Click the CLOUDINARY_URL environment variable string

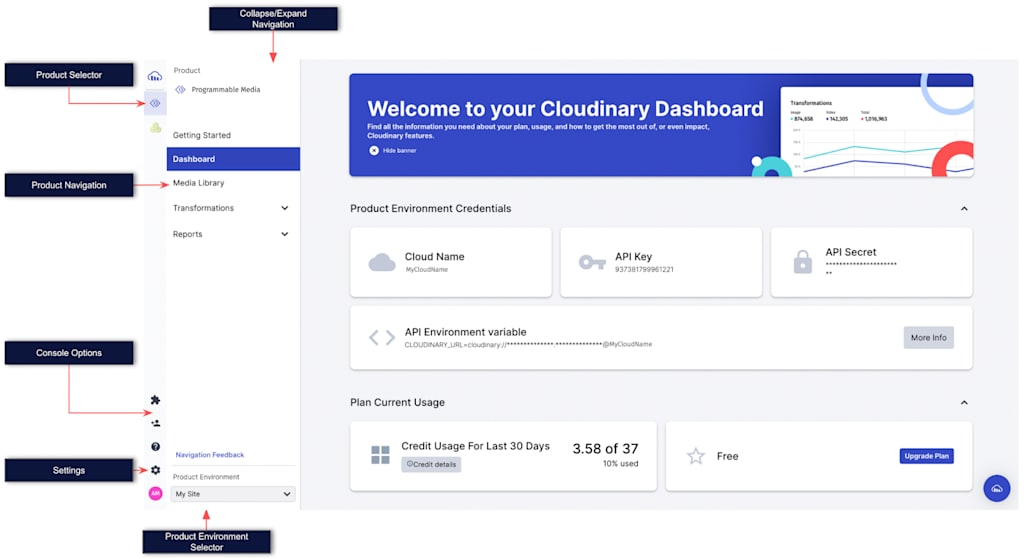click(x=528, y=344)
